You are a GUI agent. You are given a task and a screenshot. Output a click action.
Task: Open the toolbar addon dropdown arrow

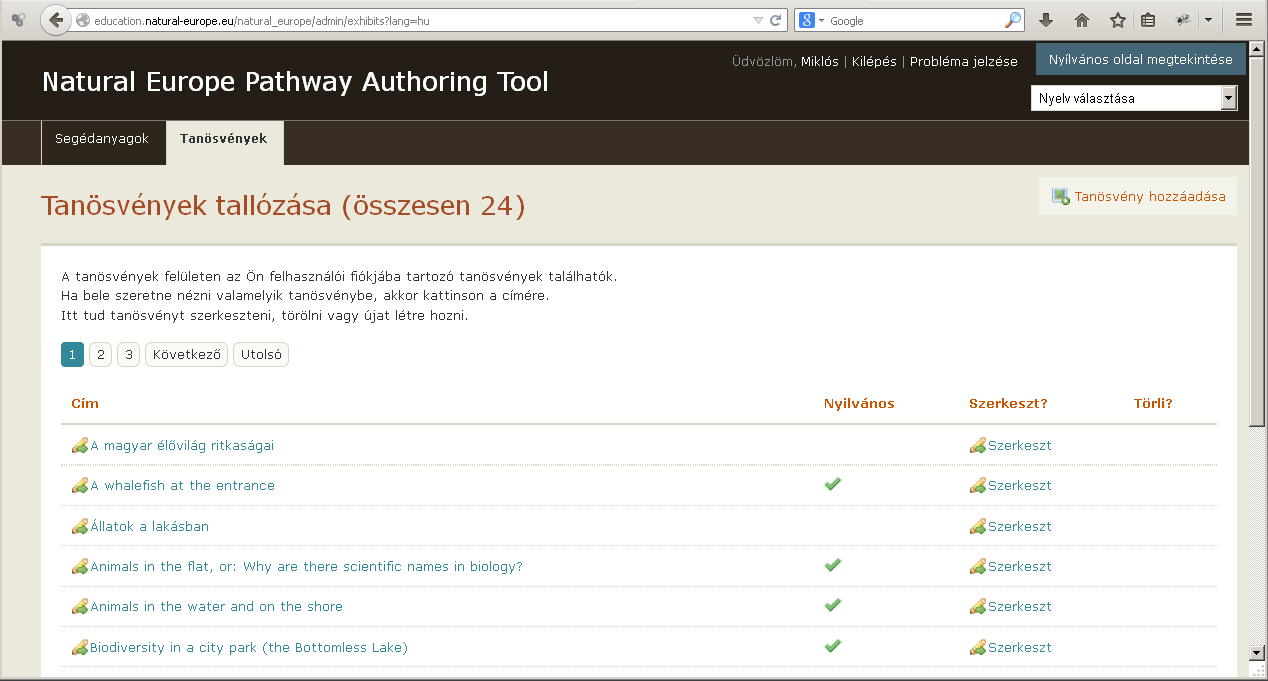(1208, 20)
